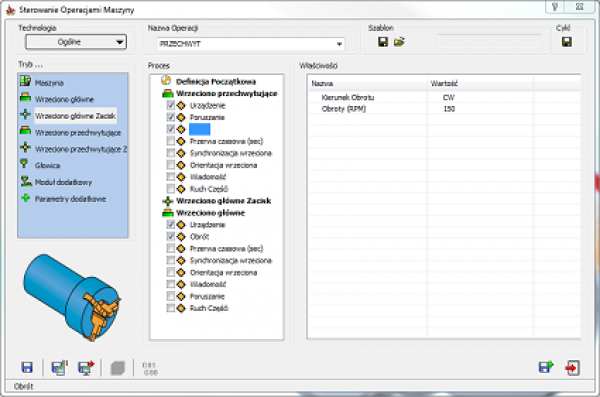Viewport: 600px width, 397px height.
Task: Select the Kierunek Obrotu property name
Action: click(x=348, y=97)
